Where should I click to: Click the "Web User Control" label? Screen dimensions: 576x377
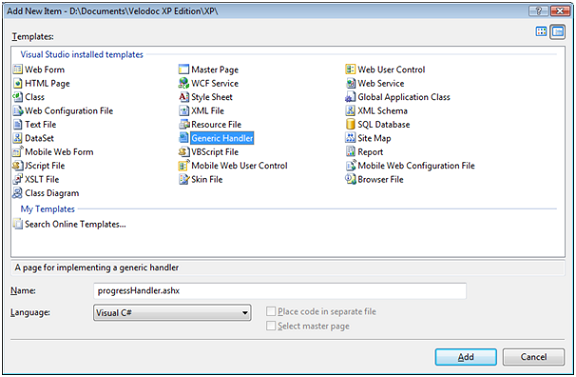[x=392, y=69]
